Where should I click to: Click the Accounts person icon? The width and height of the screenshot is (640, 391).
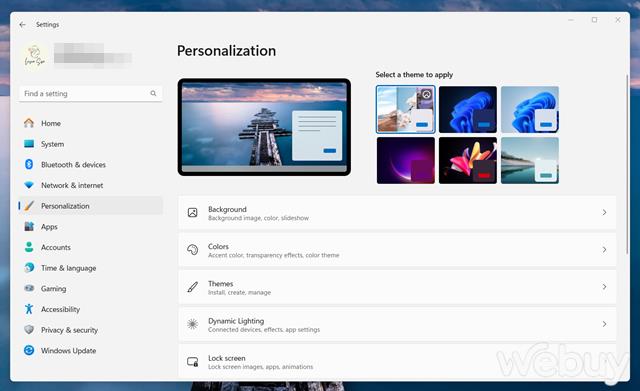(x=29, y=247)
